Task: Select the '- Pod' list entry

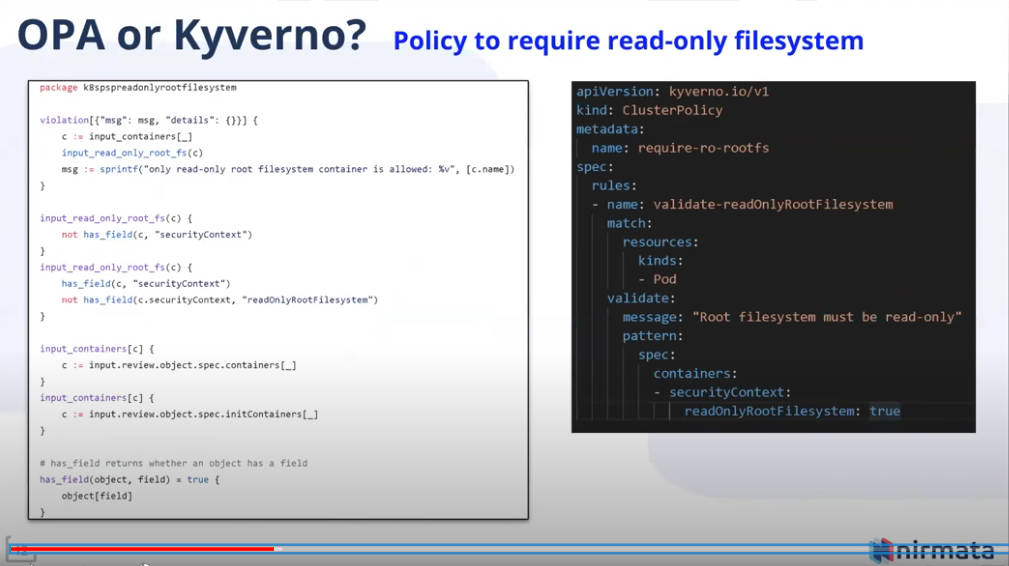Action: pyautogui.click(x=657, y=279)
